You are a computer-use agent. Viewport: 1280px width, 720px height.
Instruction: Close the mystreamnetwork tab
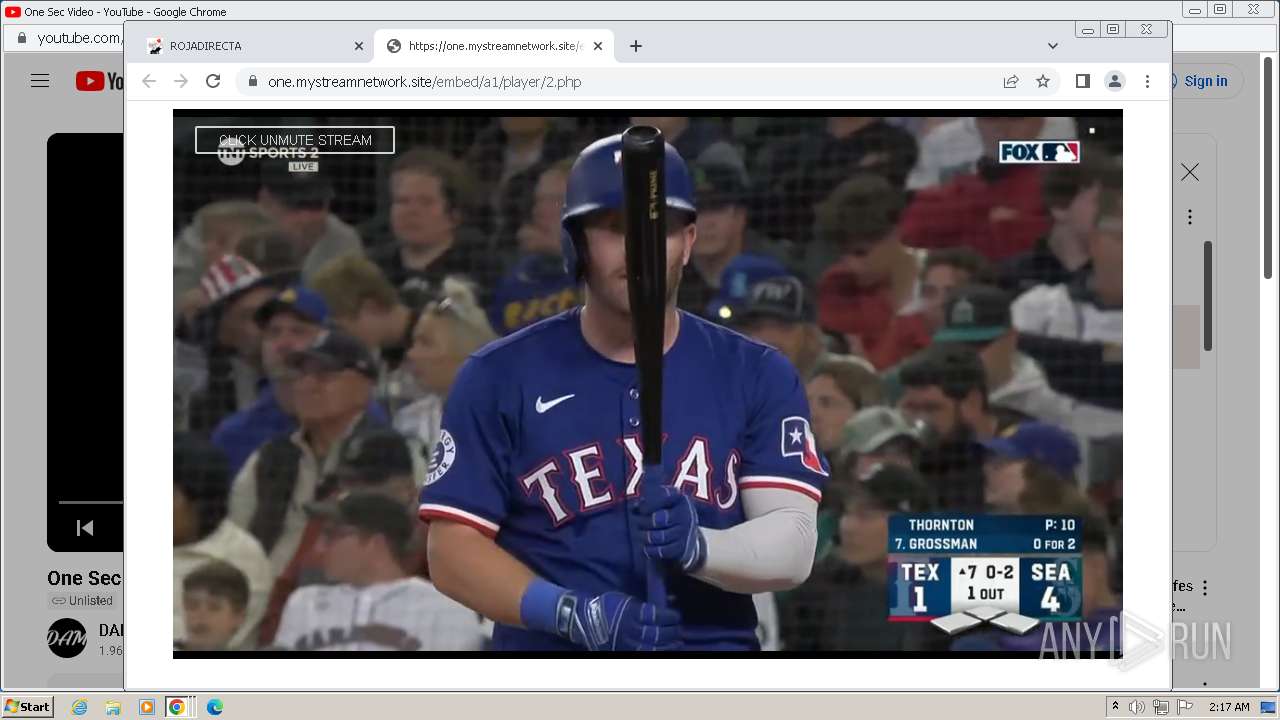(598, 46)
